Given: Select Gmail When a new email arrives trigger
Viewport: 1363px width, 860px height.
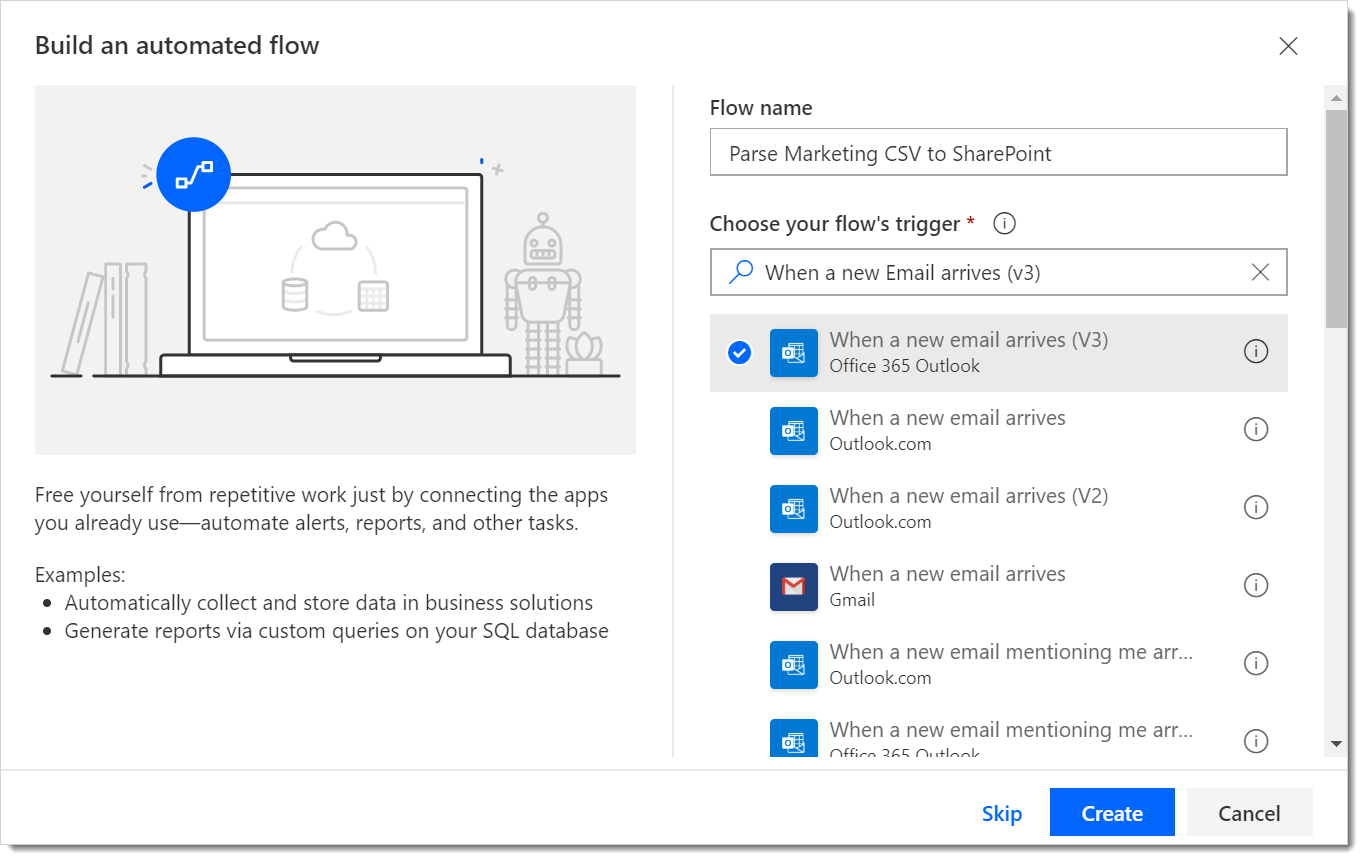Looking at the screenshot, I should pos(998,586).
